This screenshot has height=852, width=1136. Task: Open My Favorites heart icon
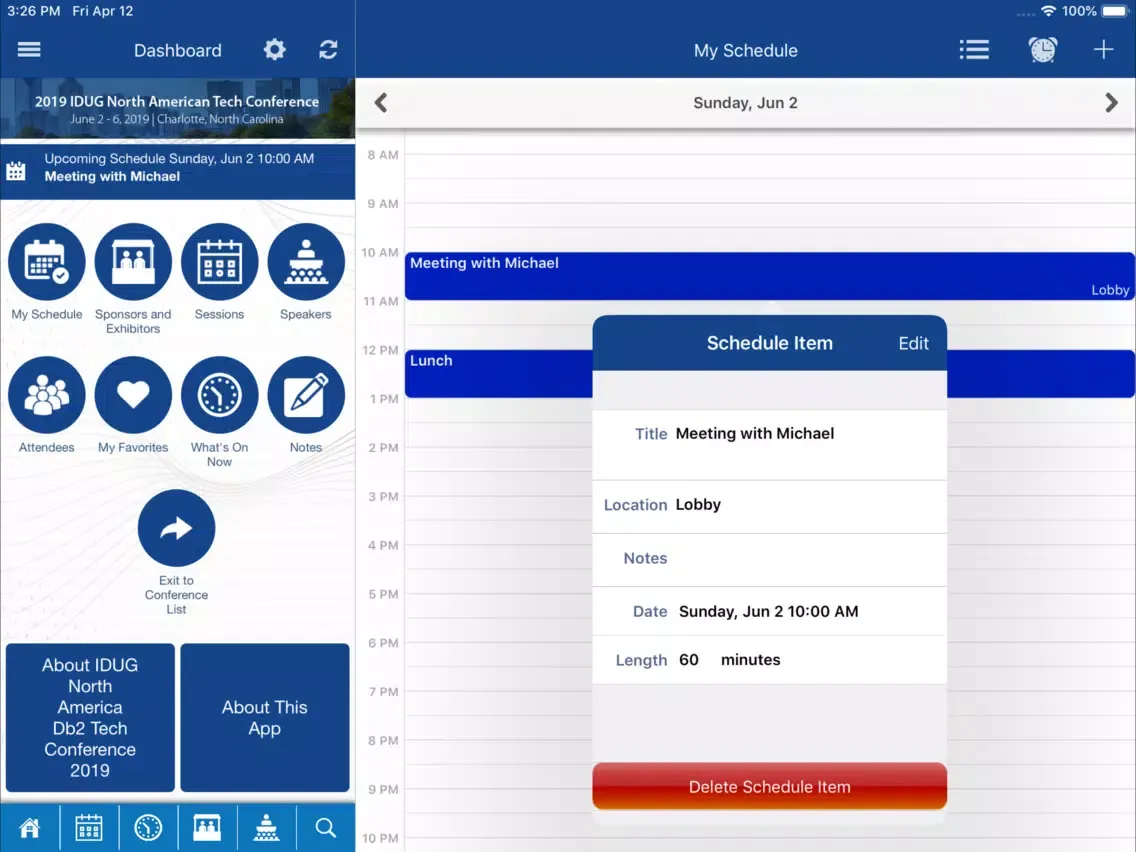[x=133, y=395]
